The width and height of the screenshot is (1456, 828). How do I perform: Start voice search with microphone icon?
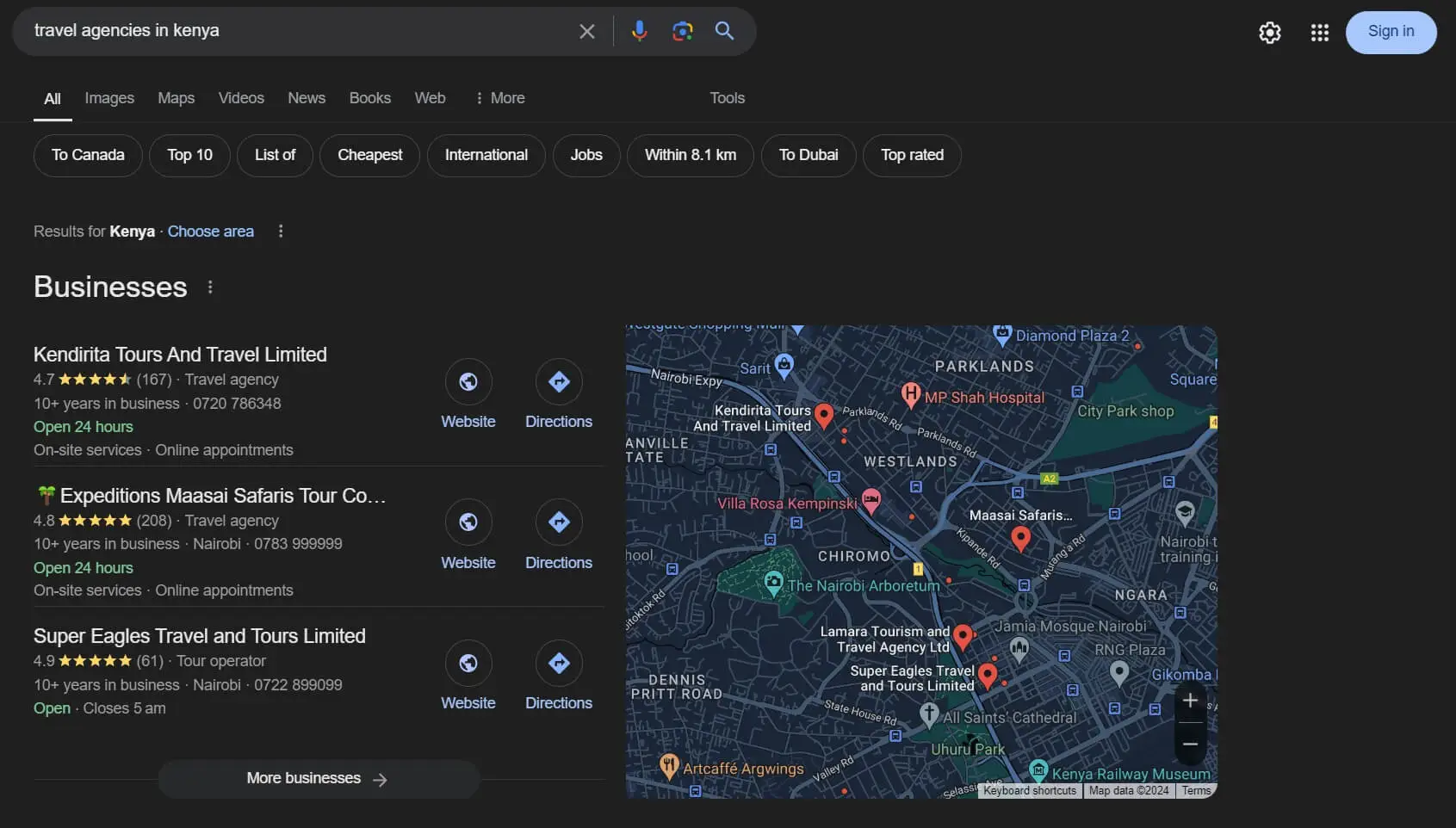(x=639, y=32)
